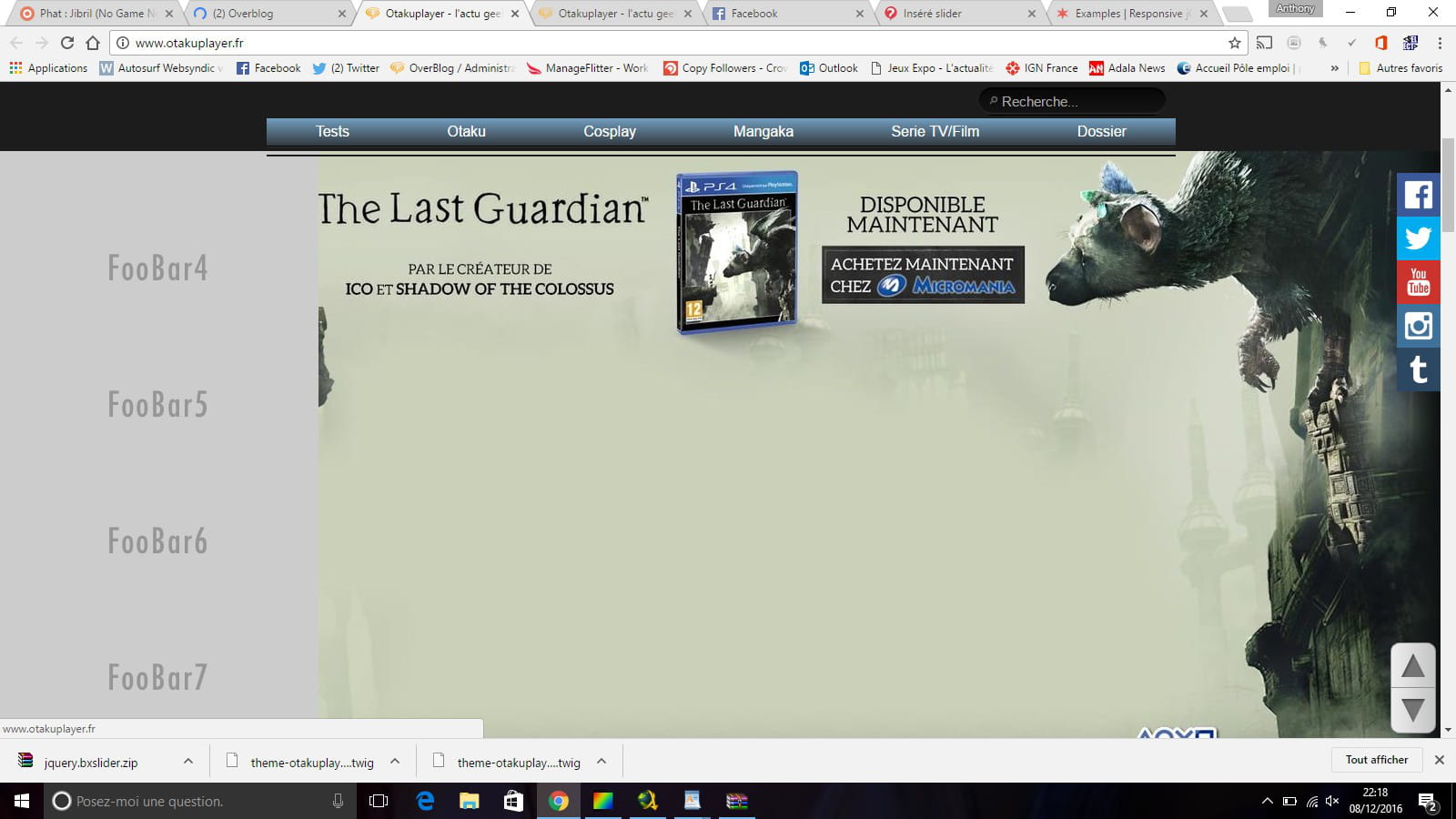The image size is (1456, 819).
Task: Open the Tumblr social sidebar icon
Action: (1418, 369)
